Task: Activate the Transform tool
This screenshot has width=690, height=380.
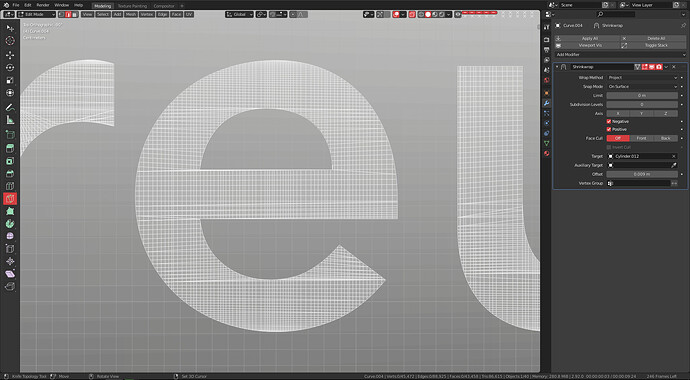Action: [10, 93]
